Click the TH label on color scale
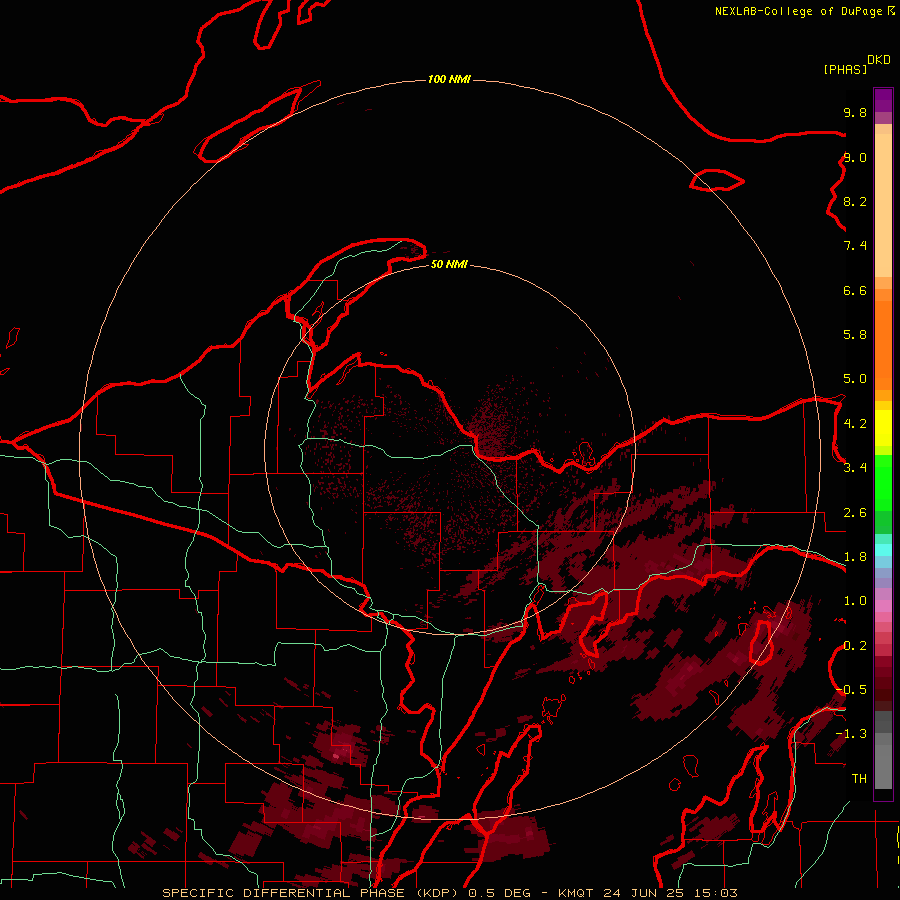The image size is (900, 900). (859, 778)
